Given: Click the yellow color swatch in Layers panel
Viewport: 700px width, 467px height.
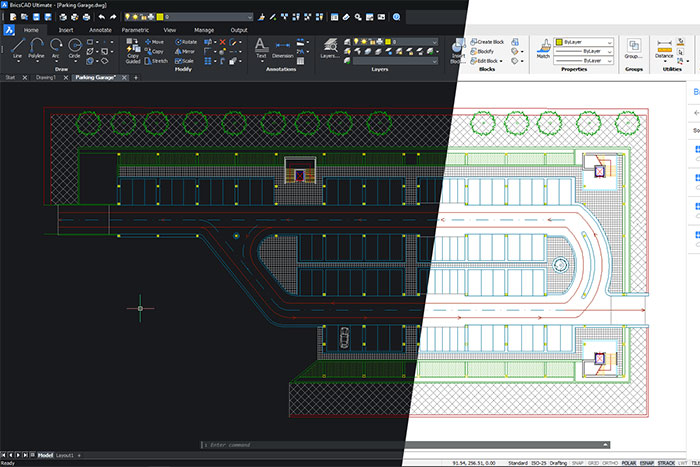Looking at the screenshot, I should pyautogui.click(x=388, y=42).
